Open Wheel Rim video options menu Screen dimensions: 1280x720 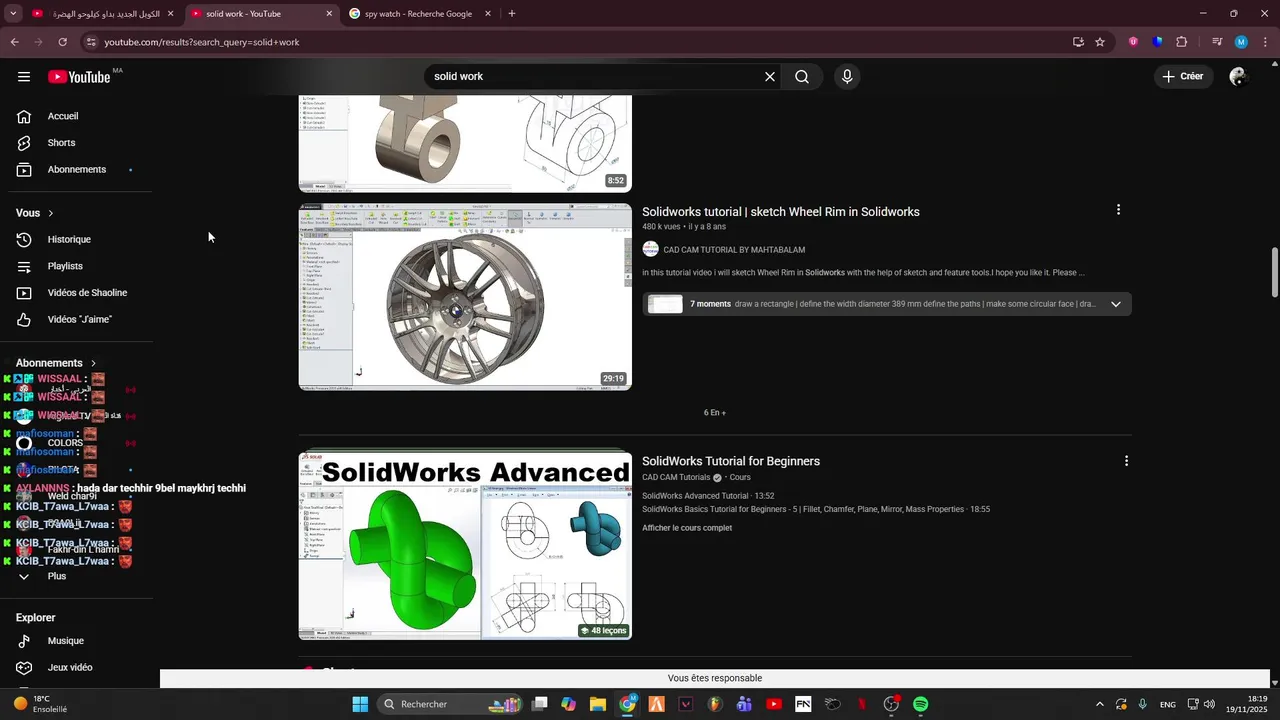1118,210
